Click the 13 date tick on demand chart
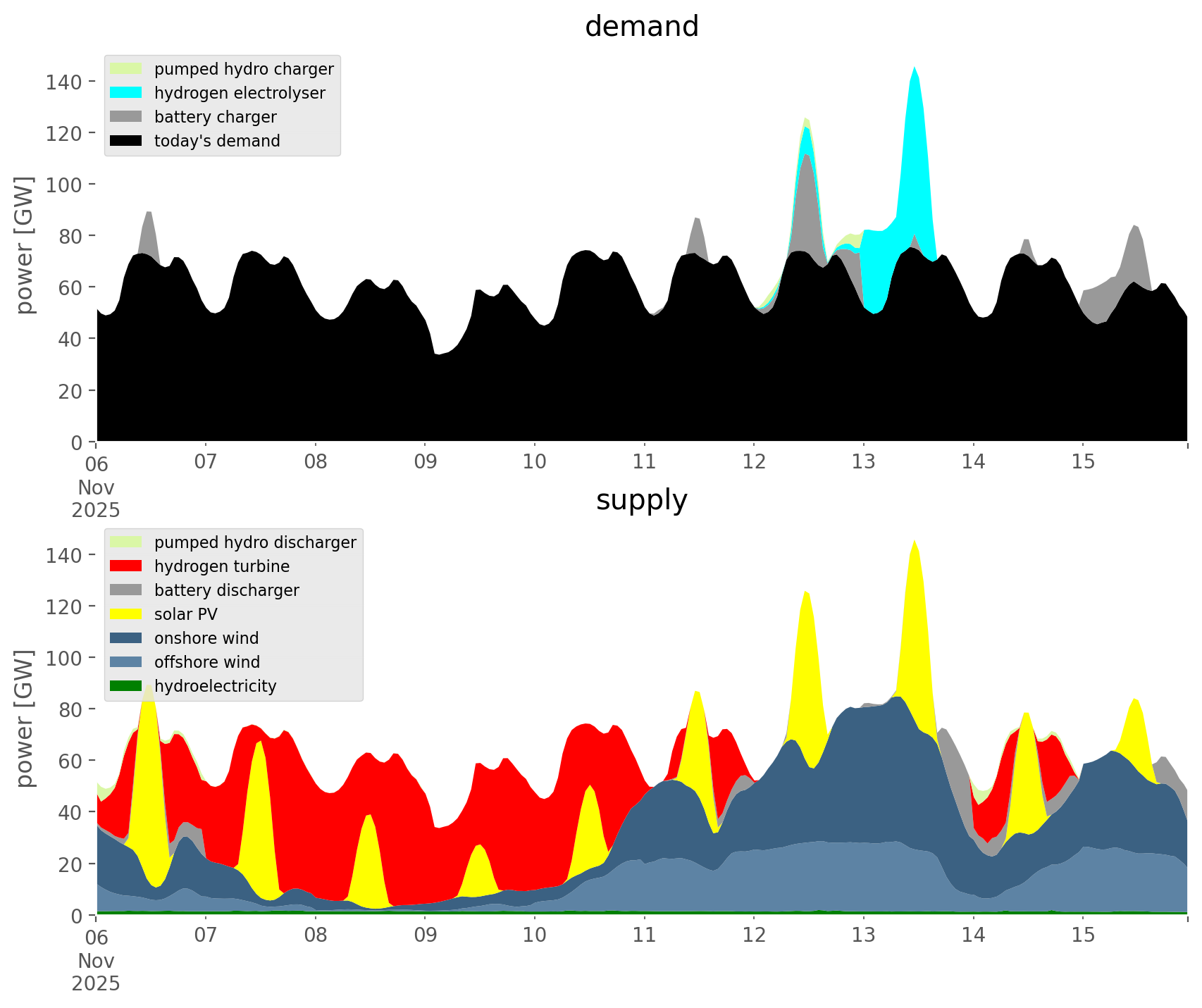 863,462
